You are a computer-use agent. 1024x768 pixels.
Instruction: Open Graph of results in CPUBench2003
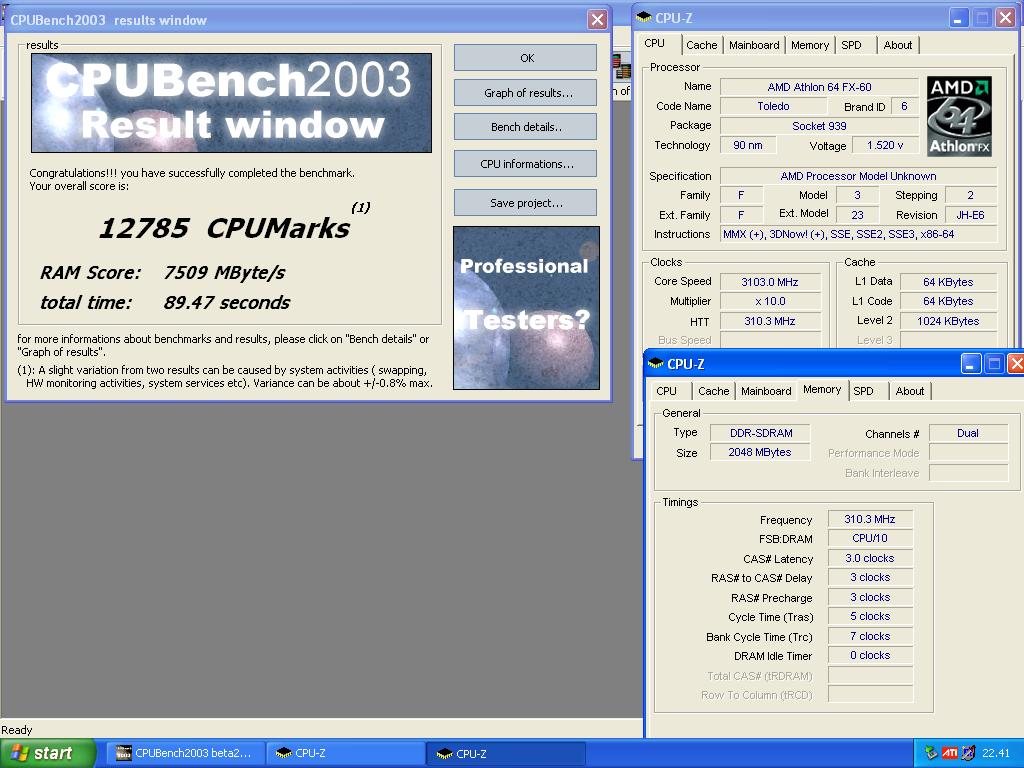[526, 93]
